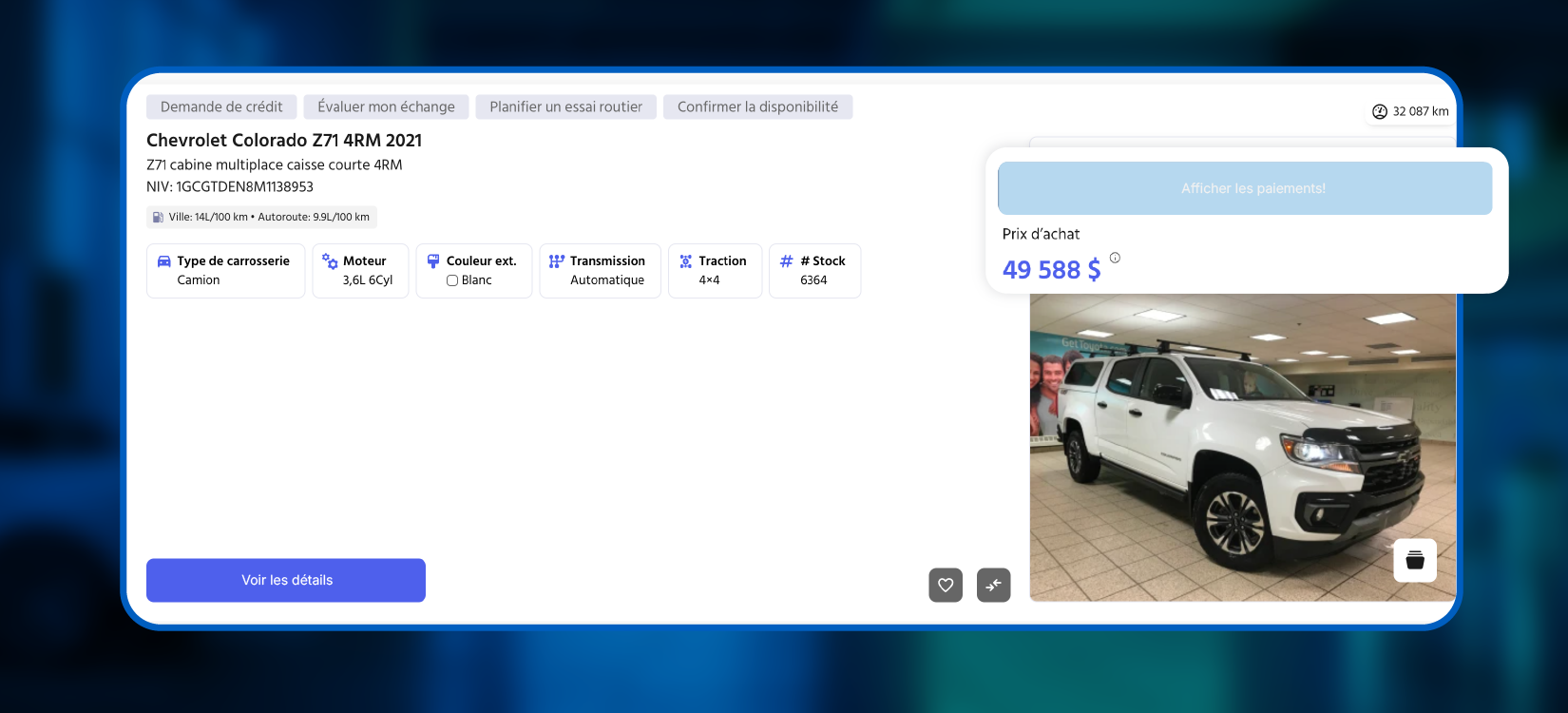Click the 49 588 $ purchase price
The height and width of the screenshot is (713, 1568).
[x=1051, y=270]
